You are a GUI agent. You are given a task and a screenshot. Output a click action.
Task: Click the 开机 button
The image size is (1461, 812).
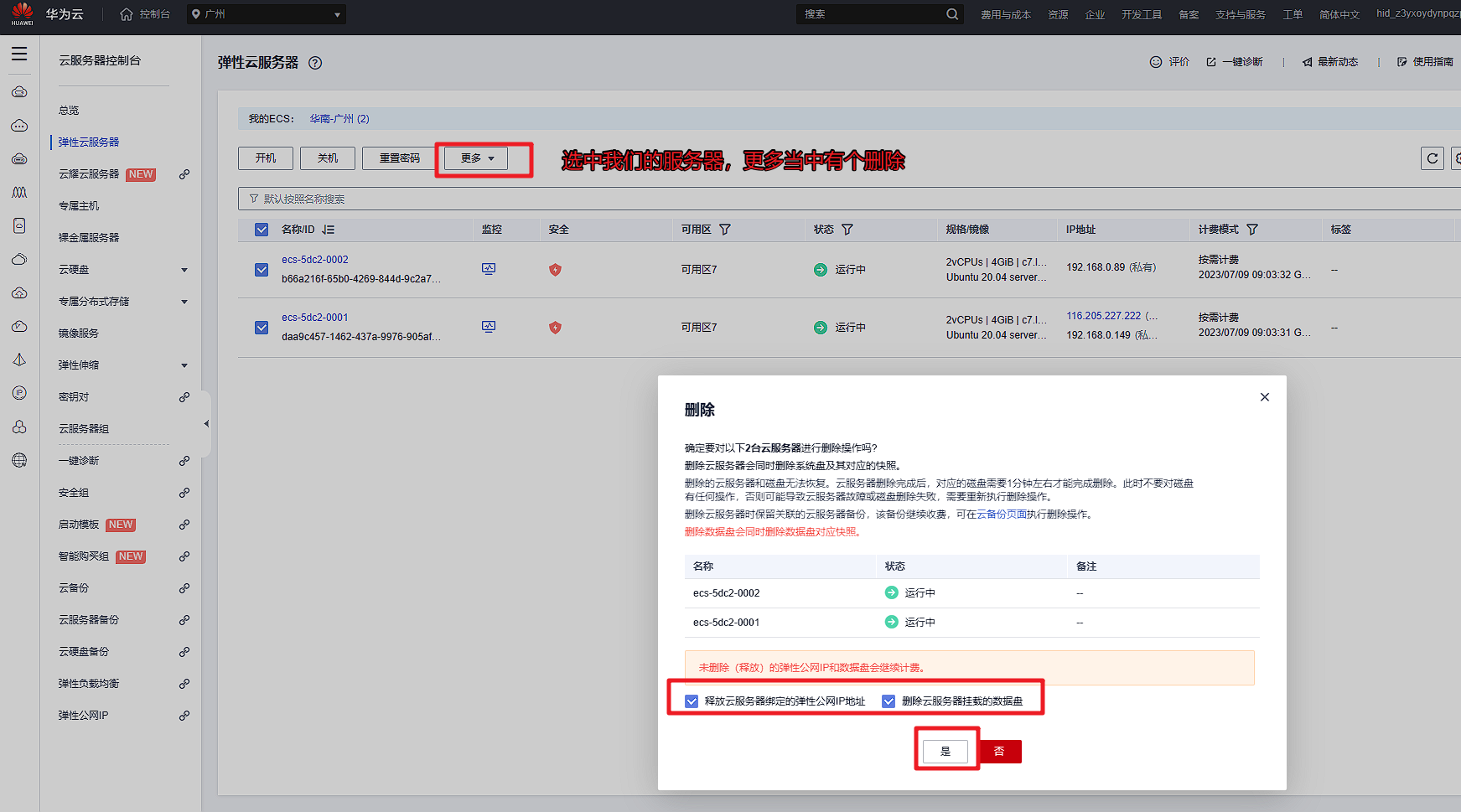(x=266, y=158)
